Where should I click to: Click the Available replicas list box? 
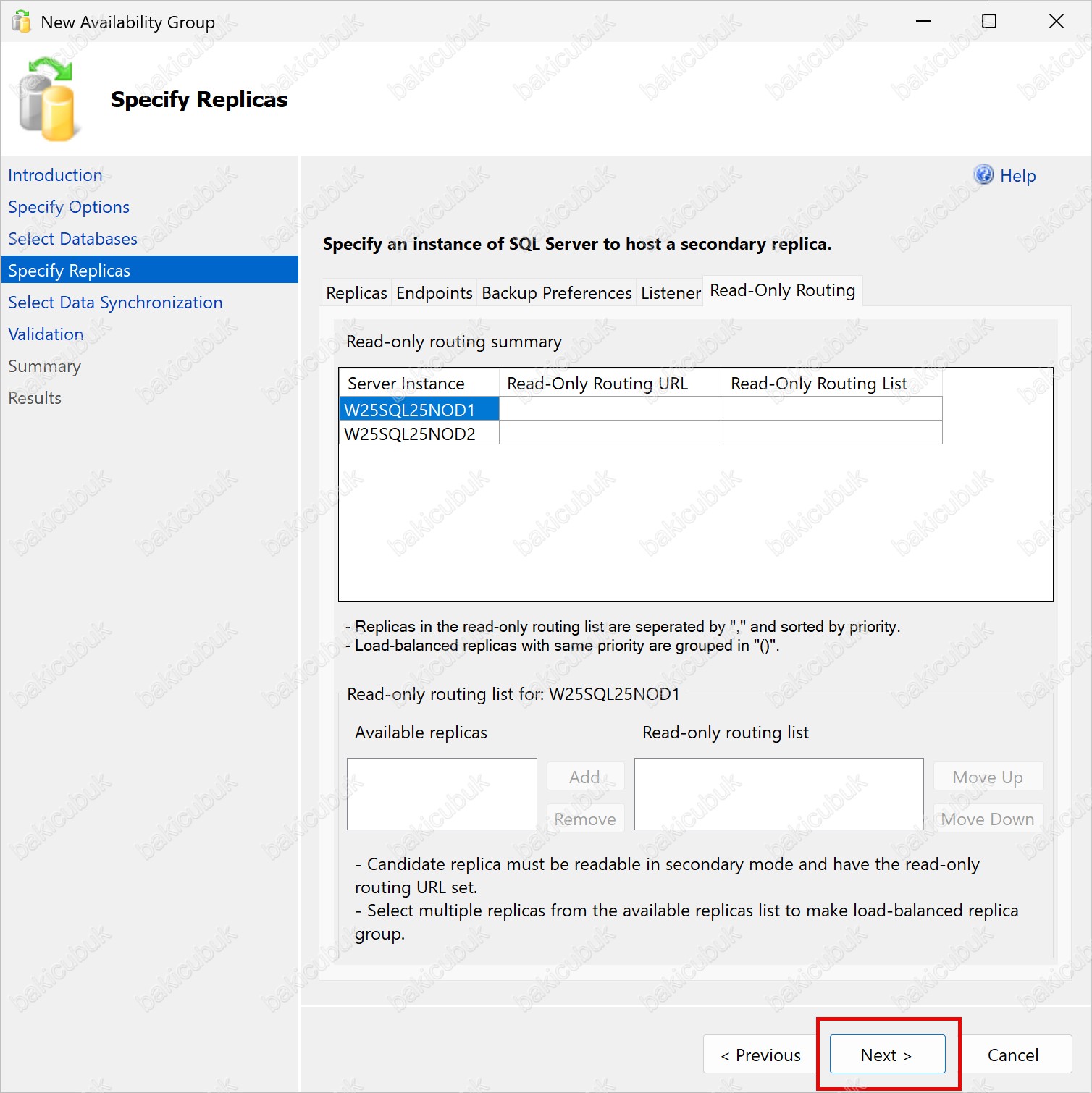[442, 793]
